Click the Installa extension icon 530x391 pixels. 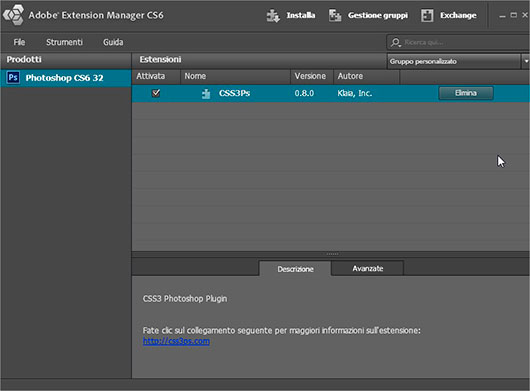click(273, 16)
